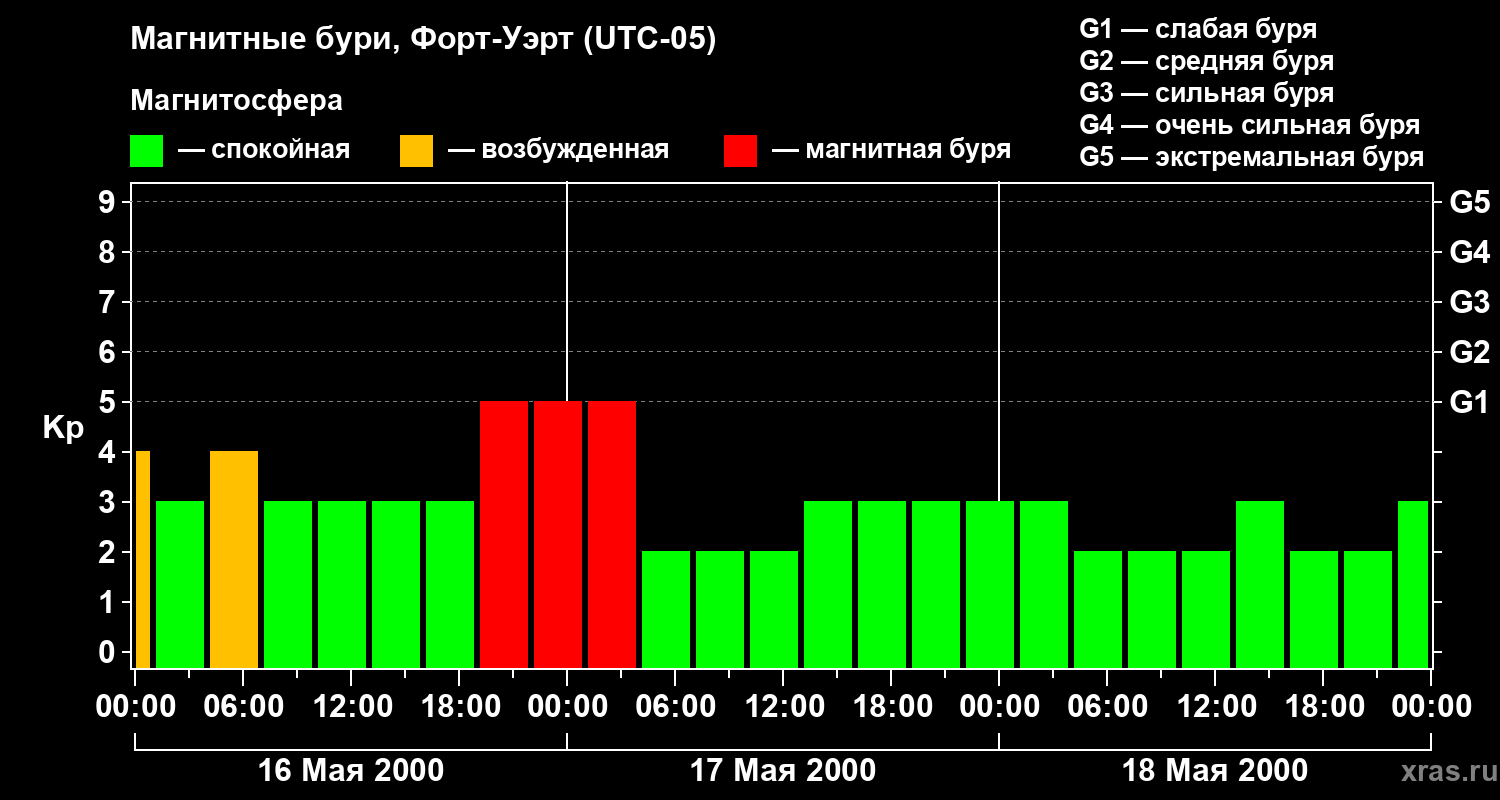Select the orange 'возбужденная' legend swatch
Screen dimensions: 1500x800
[416, 151]
